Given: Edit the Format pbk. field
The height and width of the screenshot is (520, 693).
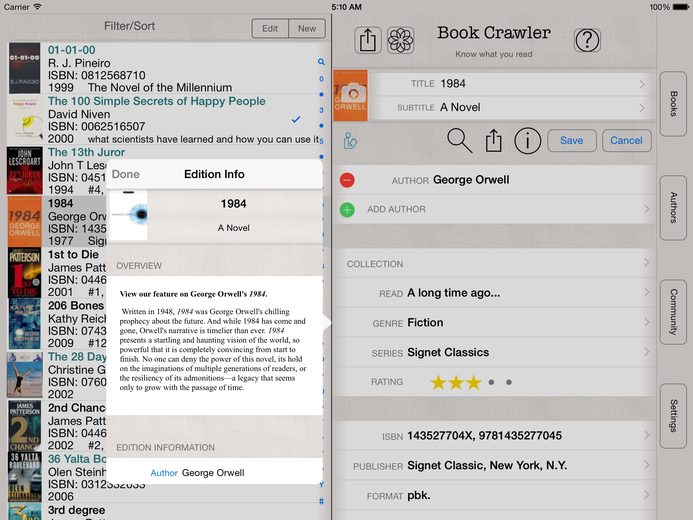Looking at the screenshot, I should 493,496.
